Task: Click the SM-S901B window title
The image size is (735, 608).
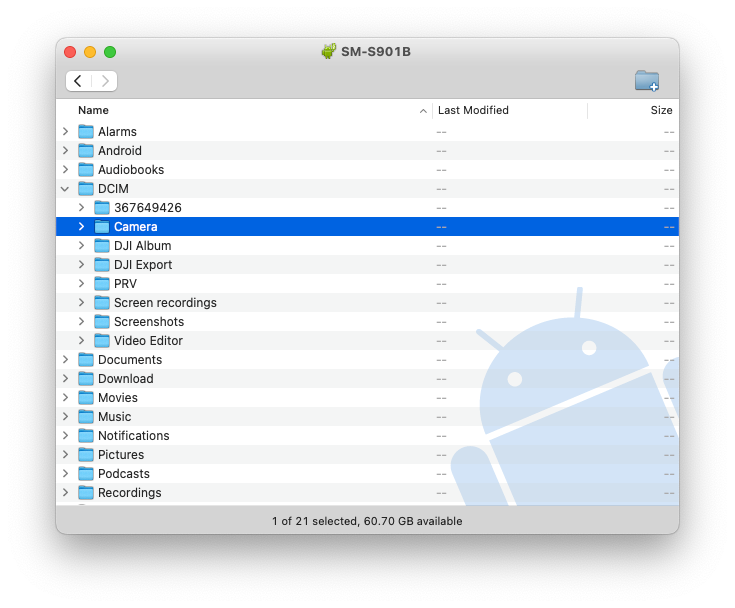Action: [375, 52]
